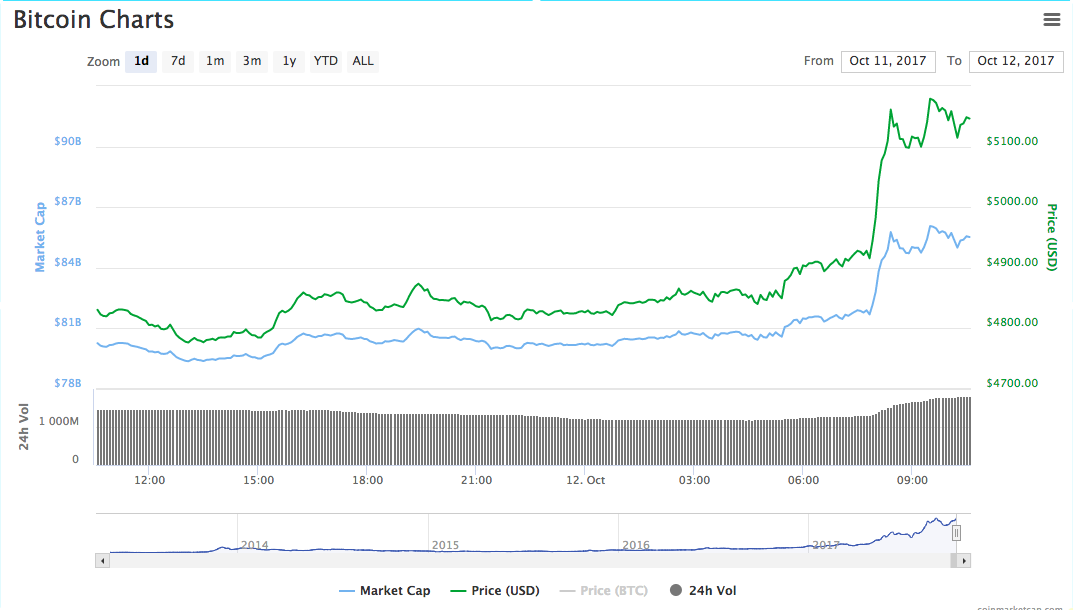
Task: Click the $5100.00 price axis label
Action: point(1012,141)
